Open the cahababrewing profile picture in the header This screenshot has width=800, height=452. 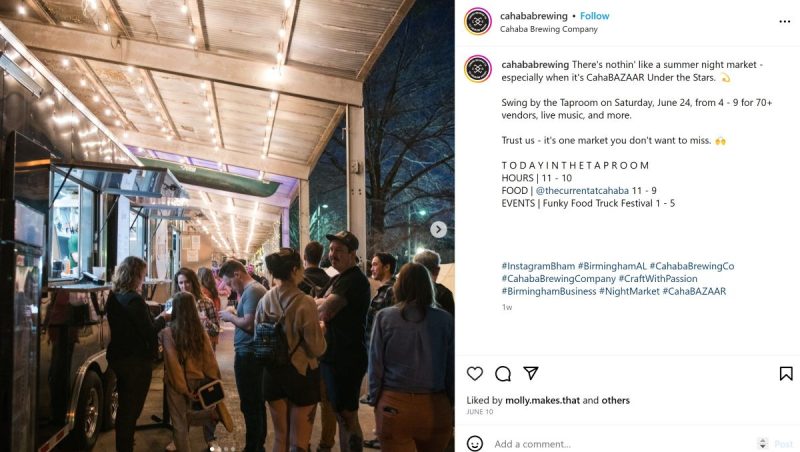tap(478, 21)
